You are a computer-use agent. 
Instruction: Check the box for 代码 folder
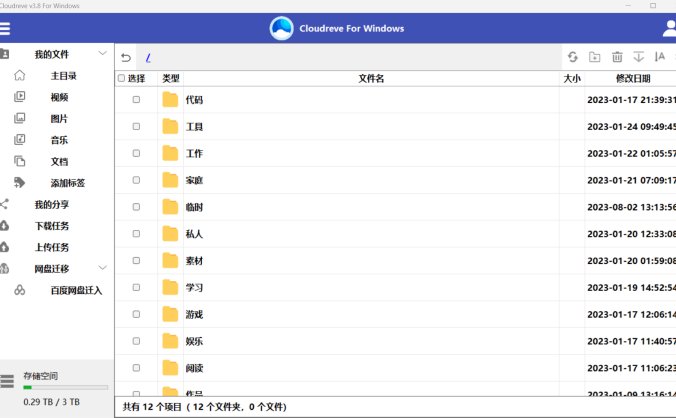click(136, 100)
